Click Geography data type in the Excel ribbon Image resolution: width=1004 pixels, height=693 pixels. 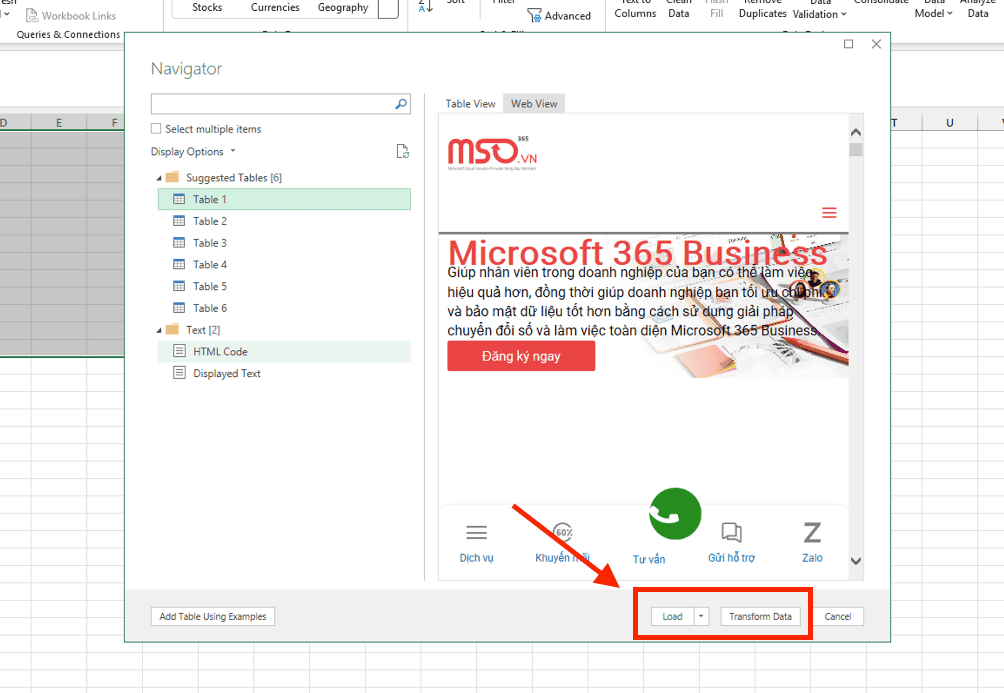(343, 8)
